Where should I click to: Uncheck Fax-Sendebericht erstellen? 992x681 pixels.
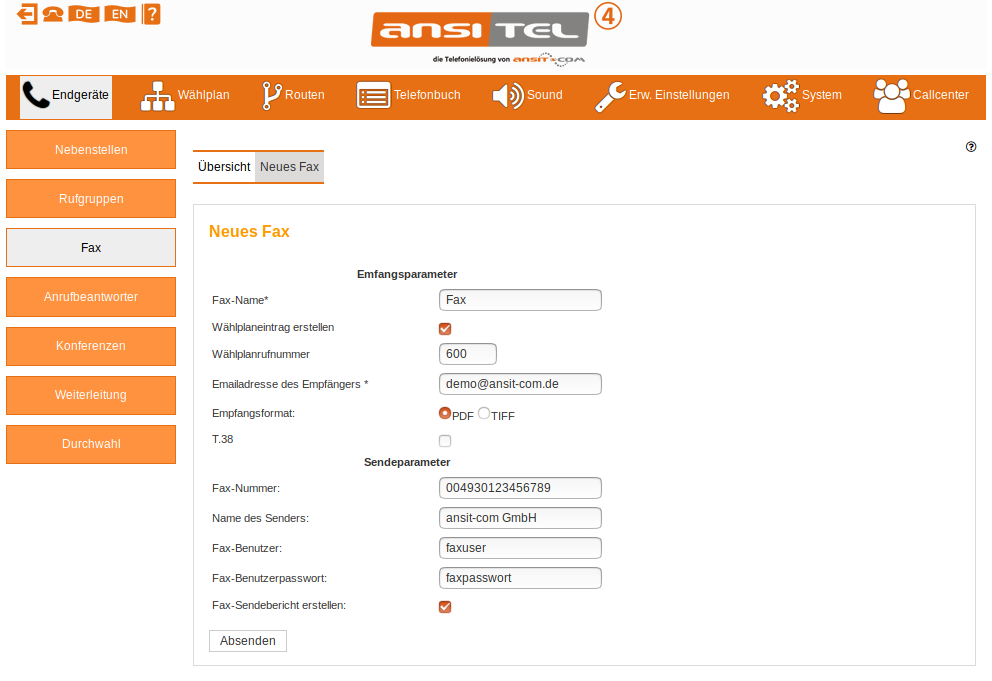click(x=444, y=606)
